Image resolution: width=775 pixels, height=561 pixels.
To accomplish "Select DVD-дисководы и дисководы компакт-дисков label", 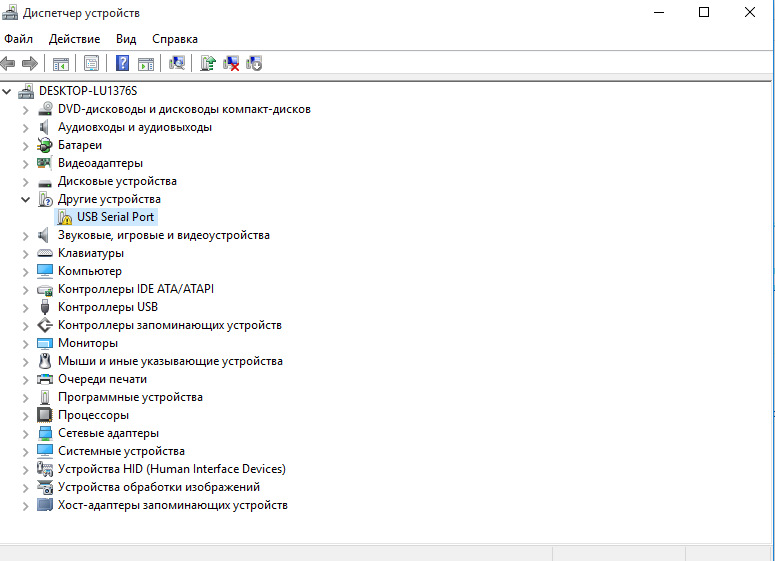I will point(184,109).
